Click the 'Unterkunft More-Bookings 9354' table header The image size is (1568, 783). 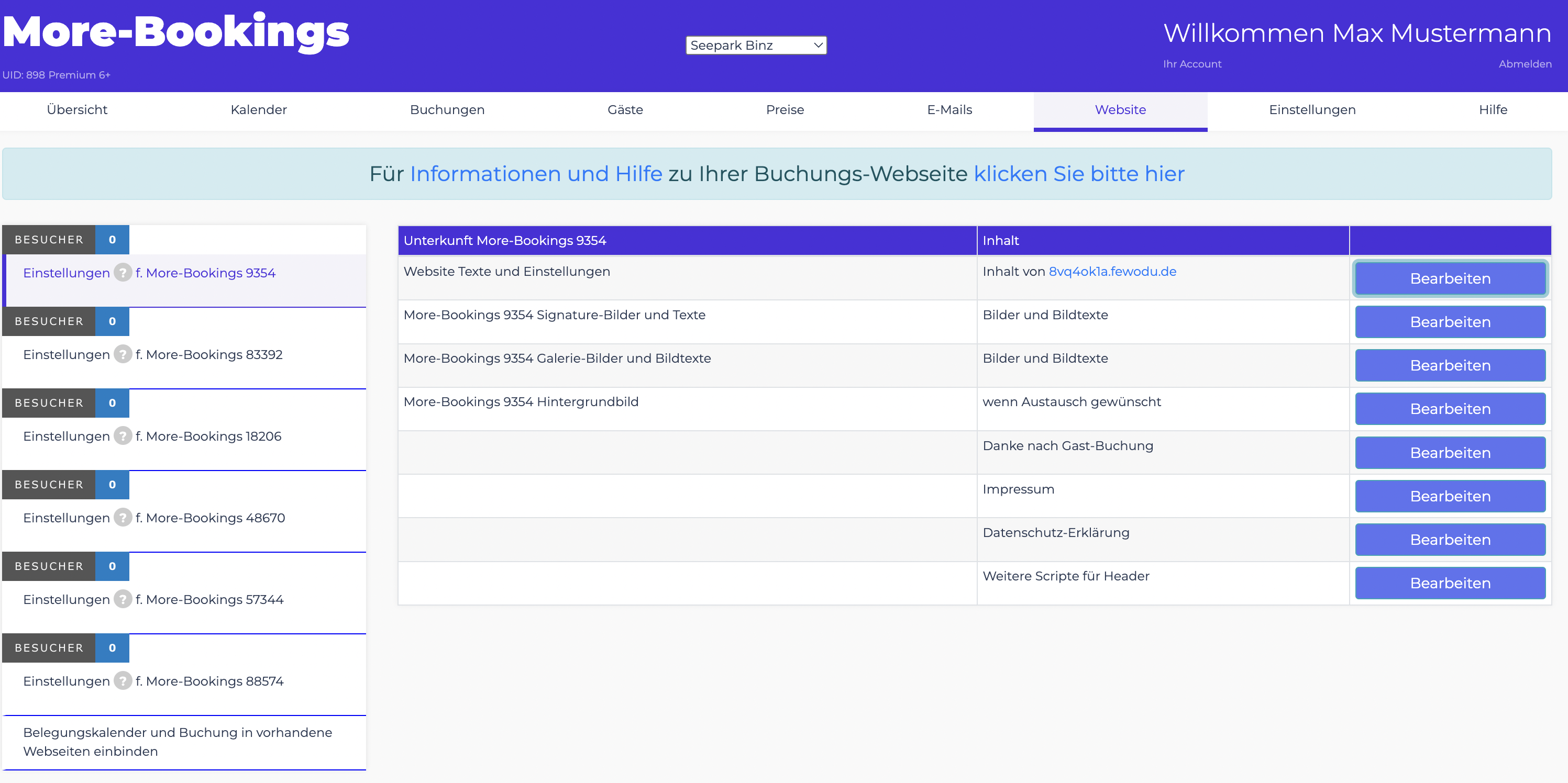(687, 240)
